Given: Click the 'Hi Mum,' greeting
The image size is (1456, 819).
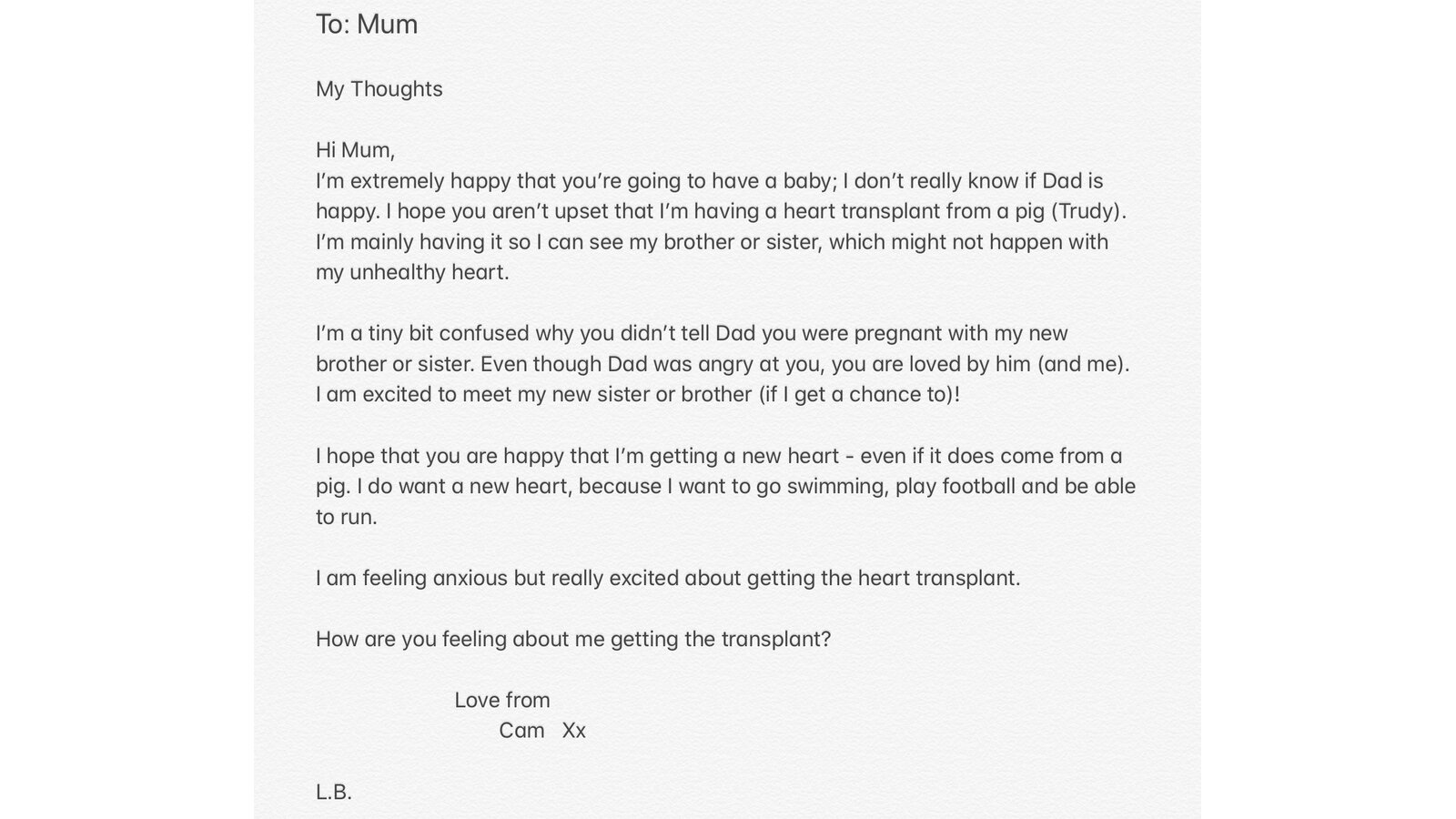Looking at the screenshot, I should click(355, 150).
